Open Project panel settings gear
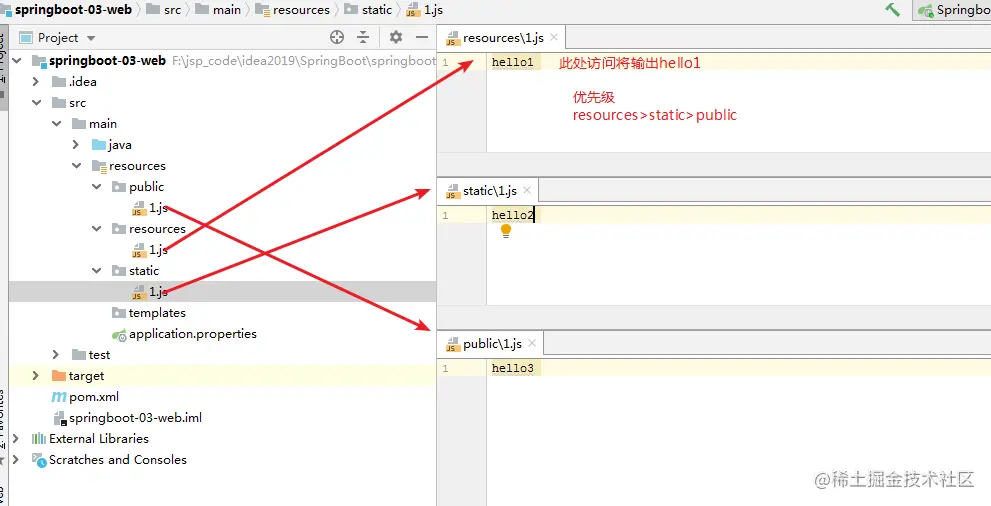 [396, 37]
